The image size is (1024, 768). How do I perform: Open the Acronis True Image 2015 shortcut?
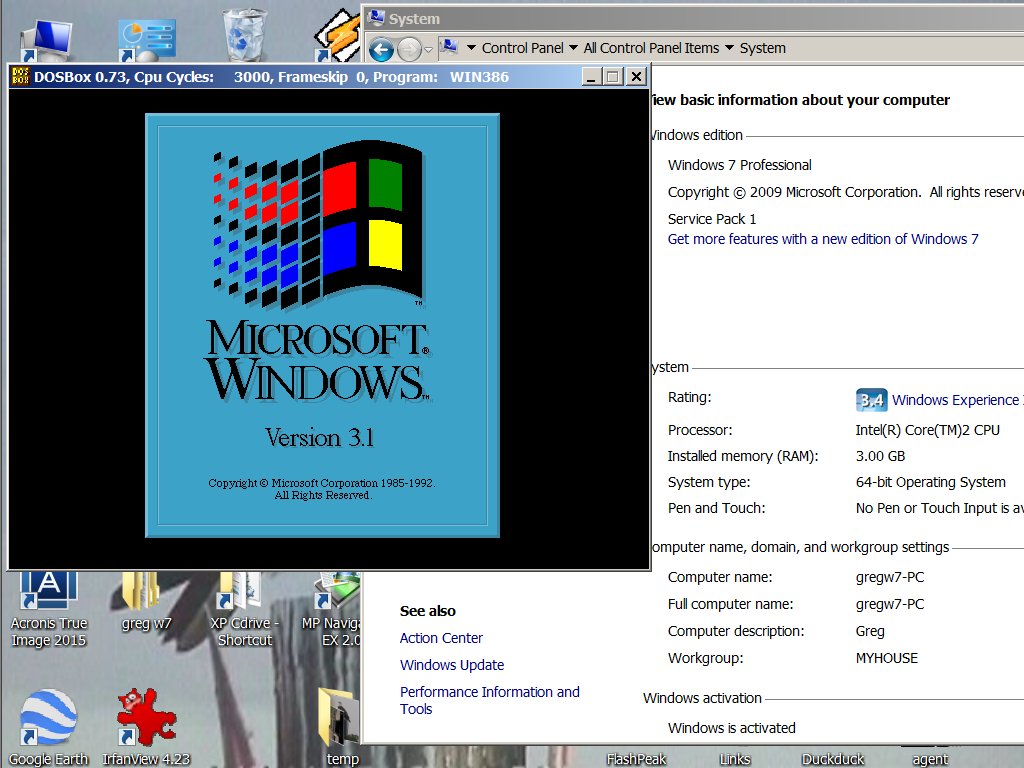pyautogui.click(x=48, y=590)
